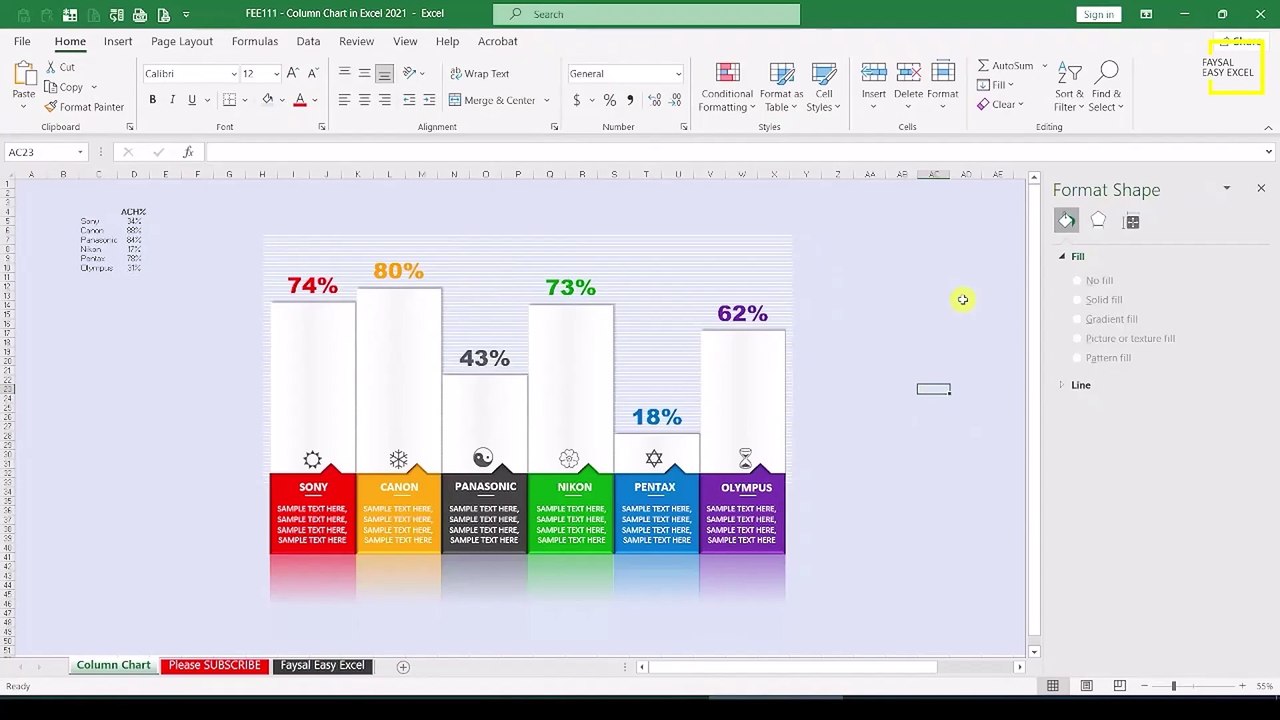Click Cell Styles button
Viewport: 1280px width, 720px height.
coord(824,87)
